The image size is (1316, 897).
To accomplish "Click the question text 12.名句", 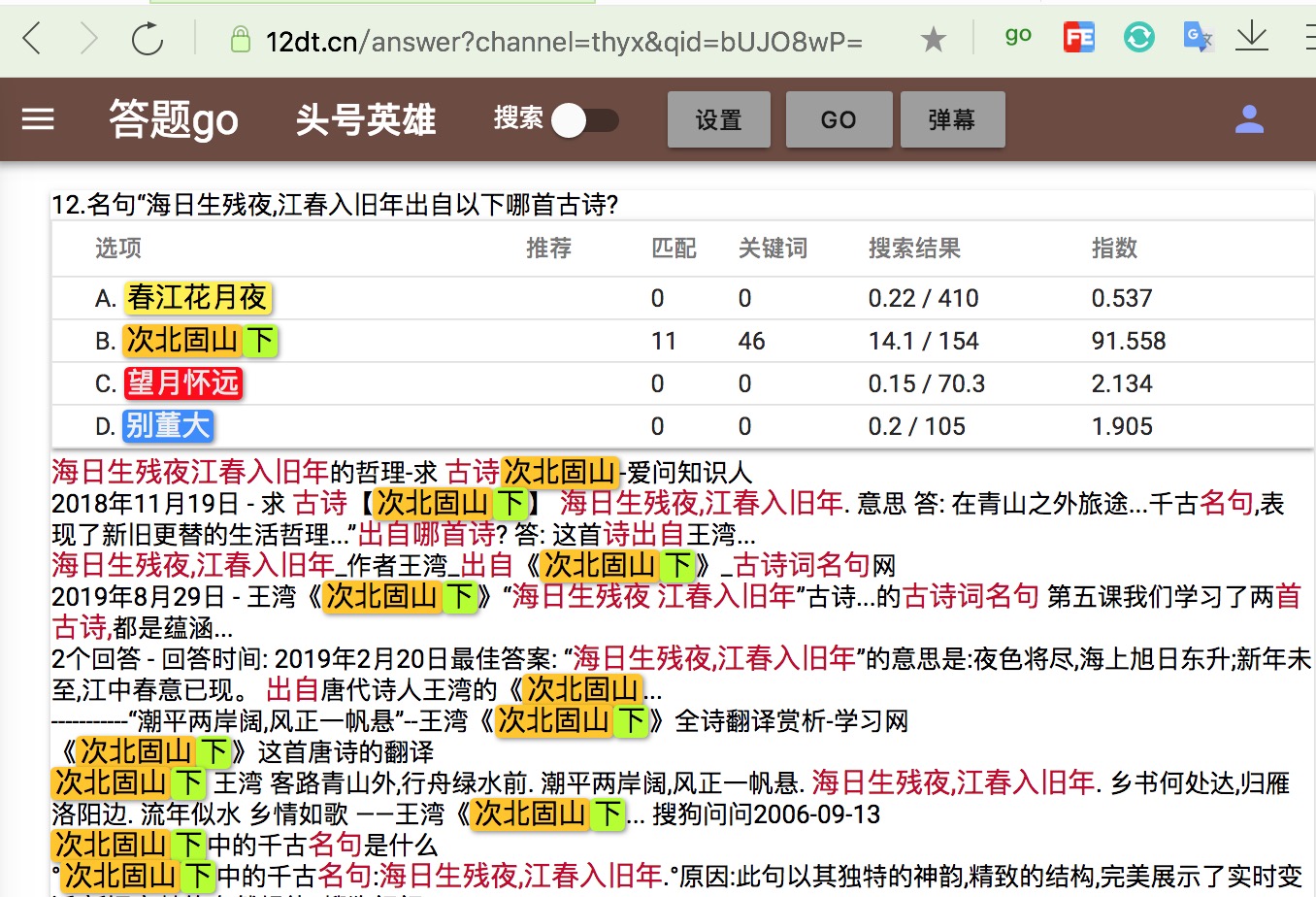I will tap(335, 205).
